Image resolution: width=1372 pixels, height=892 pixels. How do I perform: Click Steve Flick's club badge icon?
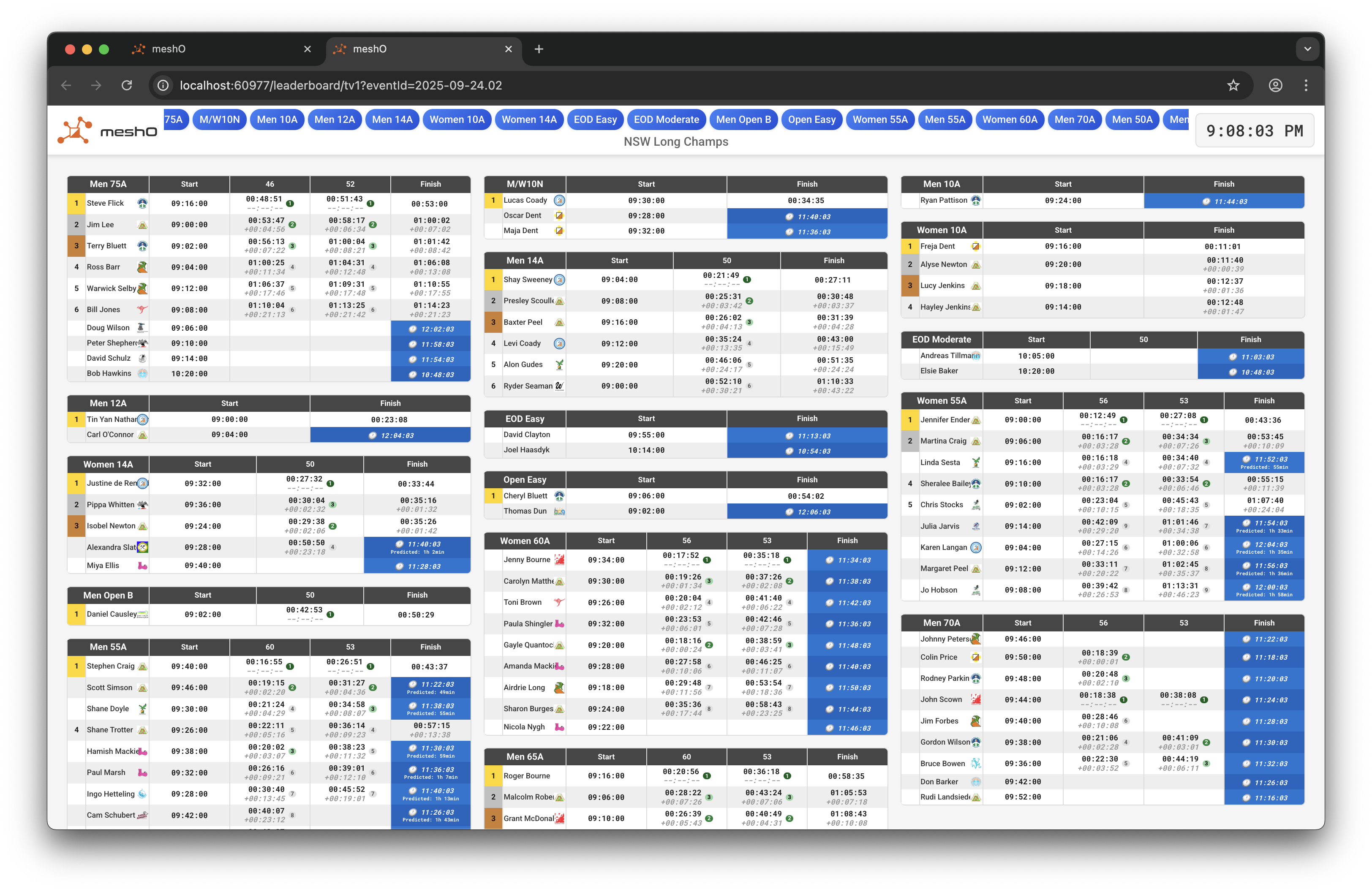pyautogui.click(x=142, y=204)
